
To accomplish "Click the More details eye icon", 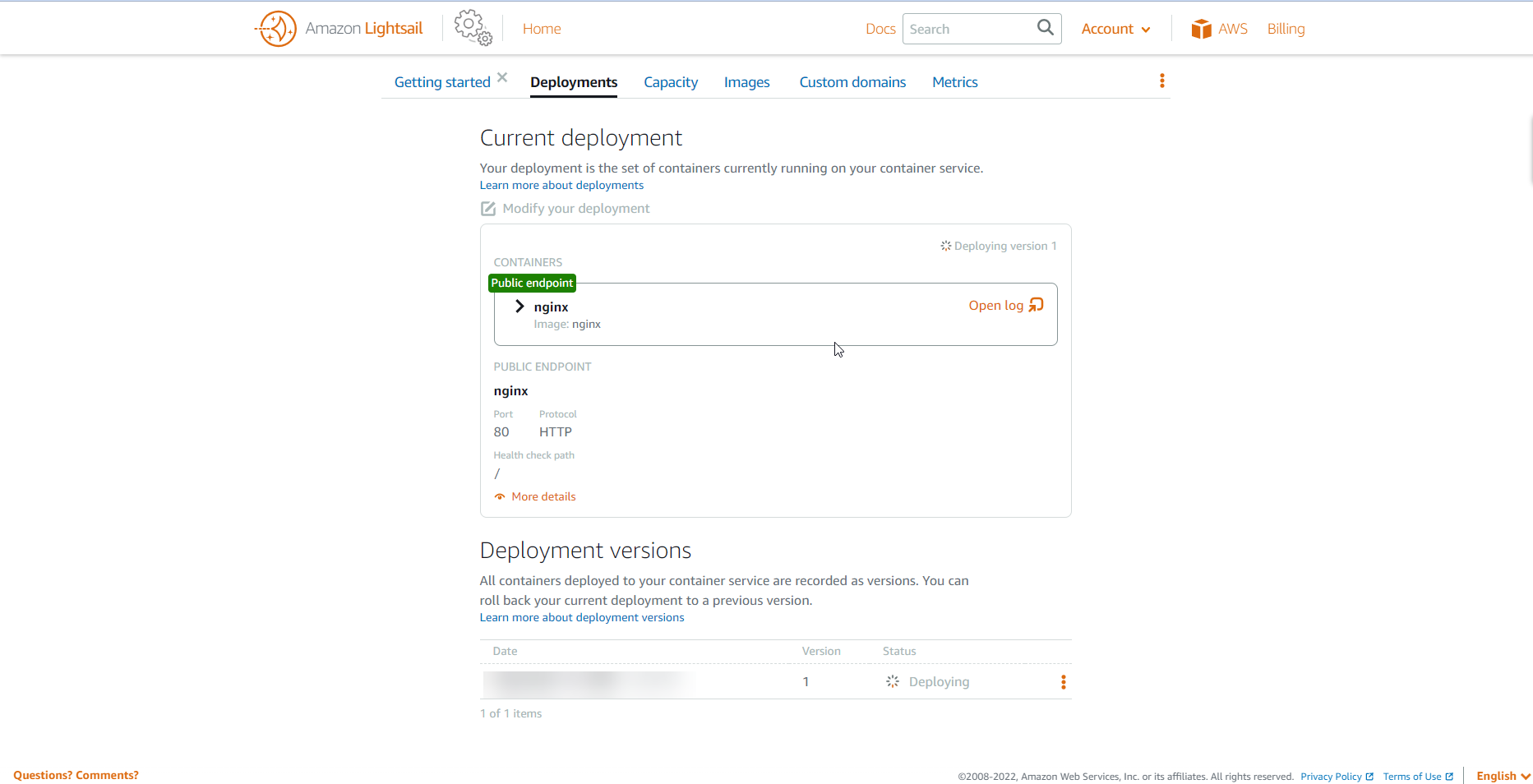I will pyautogui.click(x=500, y=496).
